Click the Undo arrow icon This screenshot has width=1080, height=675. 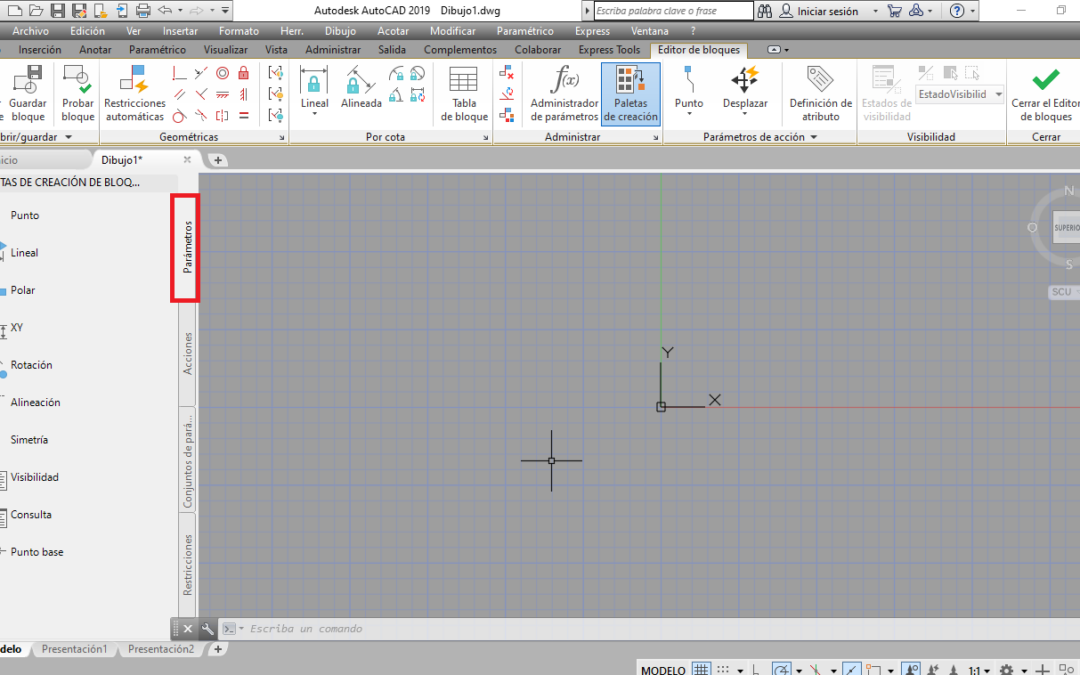click(x=165, y=10)
